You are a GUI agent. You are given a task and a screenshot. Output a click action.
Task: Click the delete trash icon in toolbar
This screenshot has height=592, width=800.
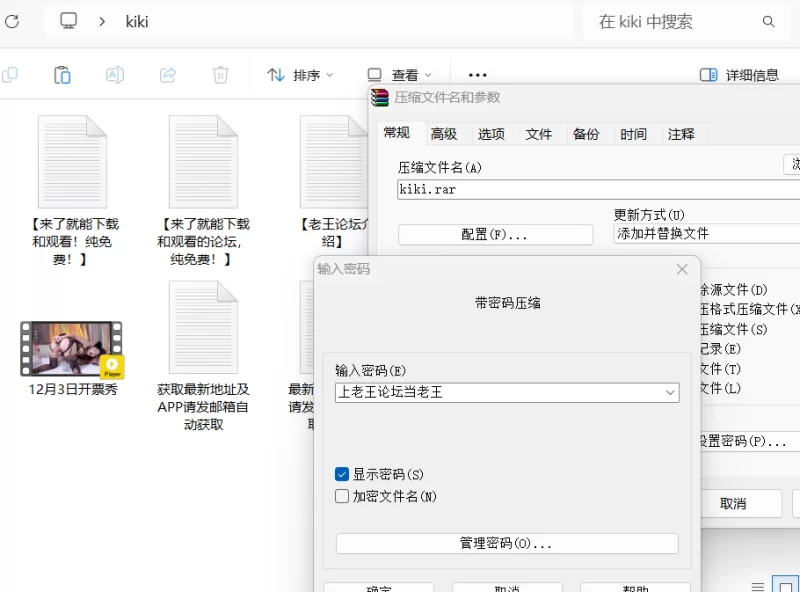click(220, 75)
